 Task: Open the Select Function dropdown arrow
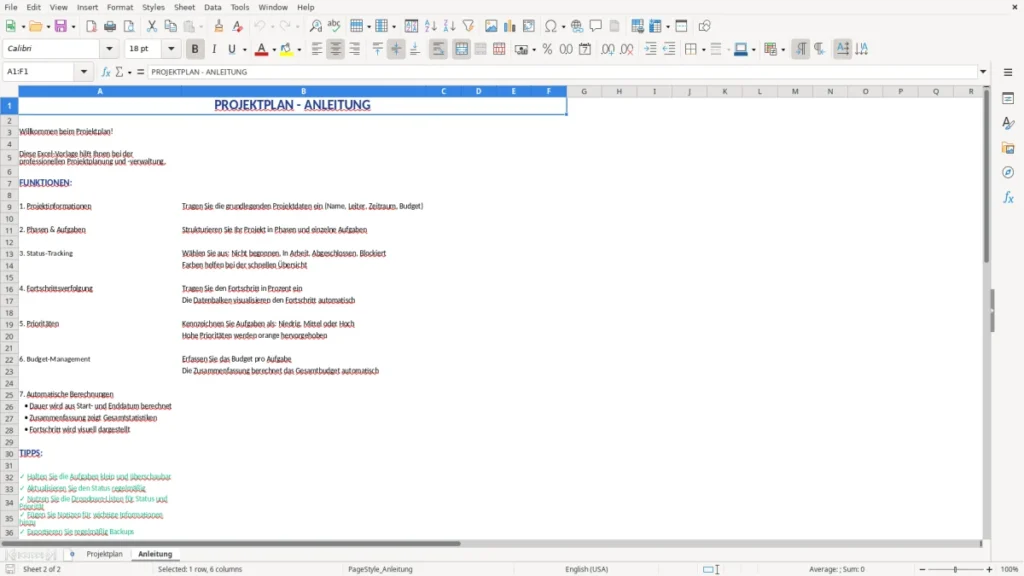click(129, 72)
